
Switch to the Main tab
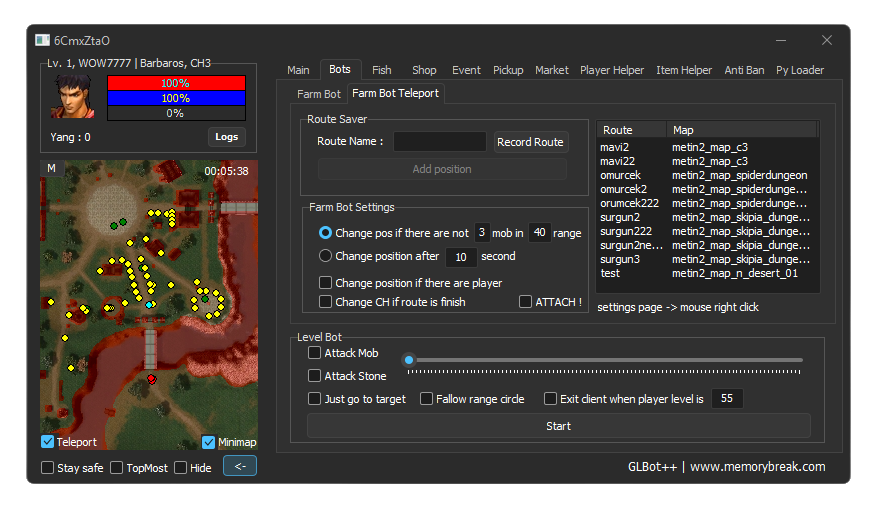[x=298, y=70]
